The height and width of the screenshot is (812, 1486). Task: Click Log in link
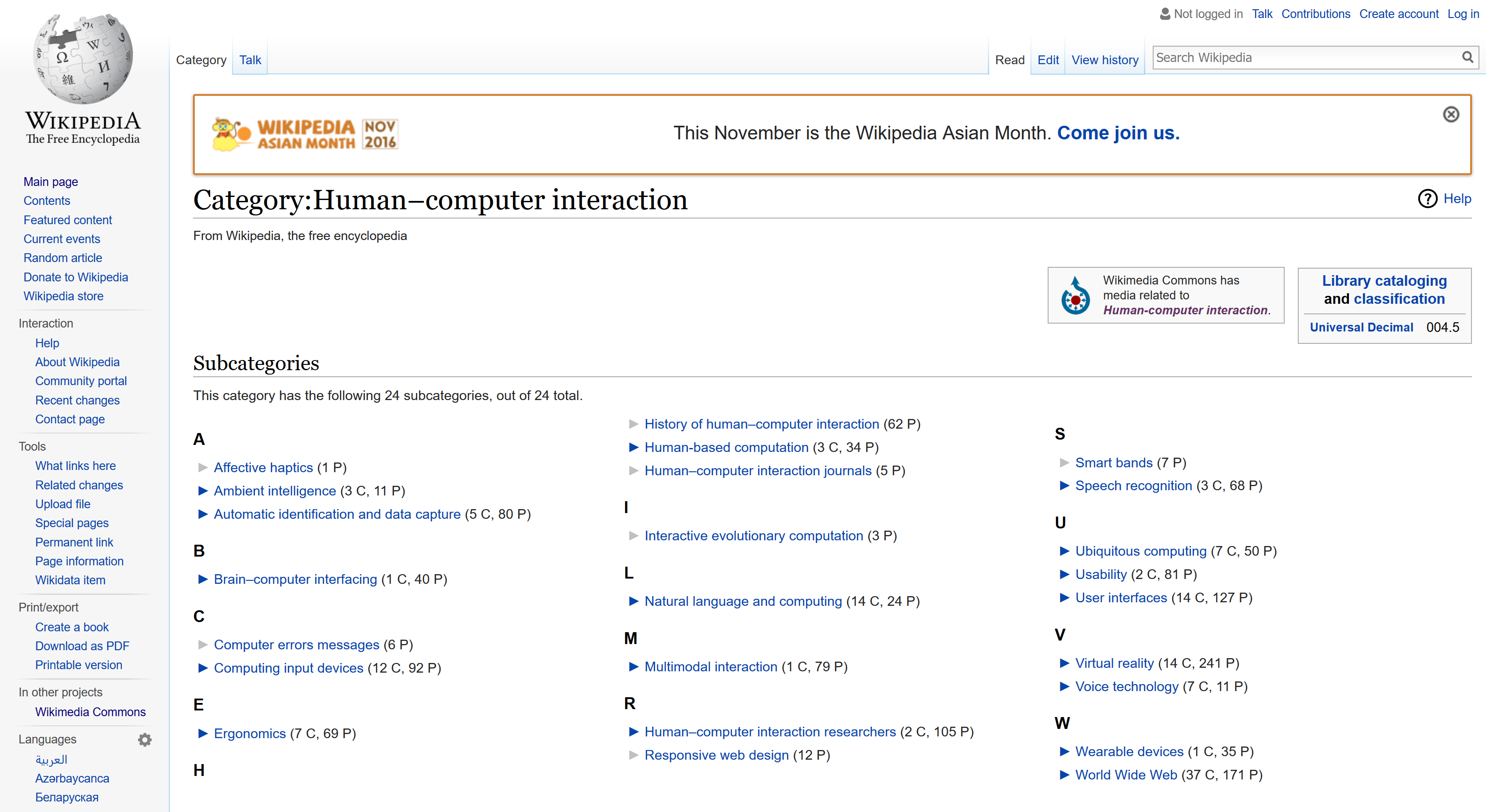pyautogui.click(x=1463, y=14)
